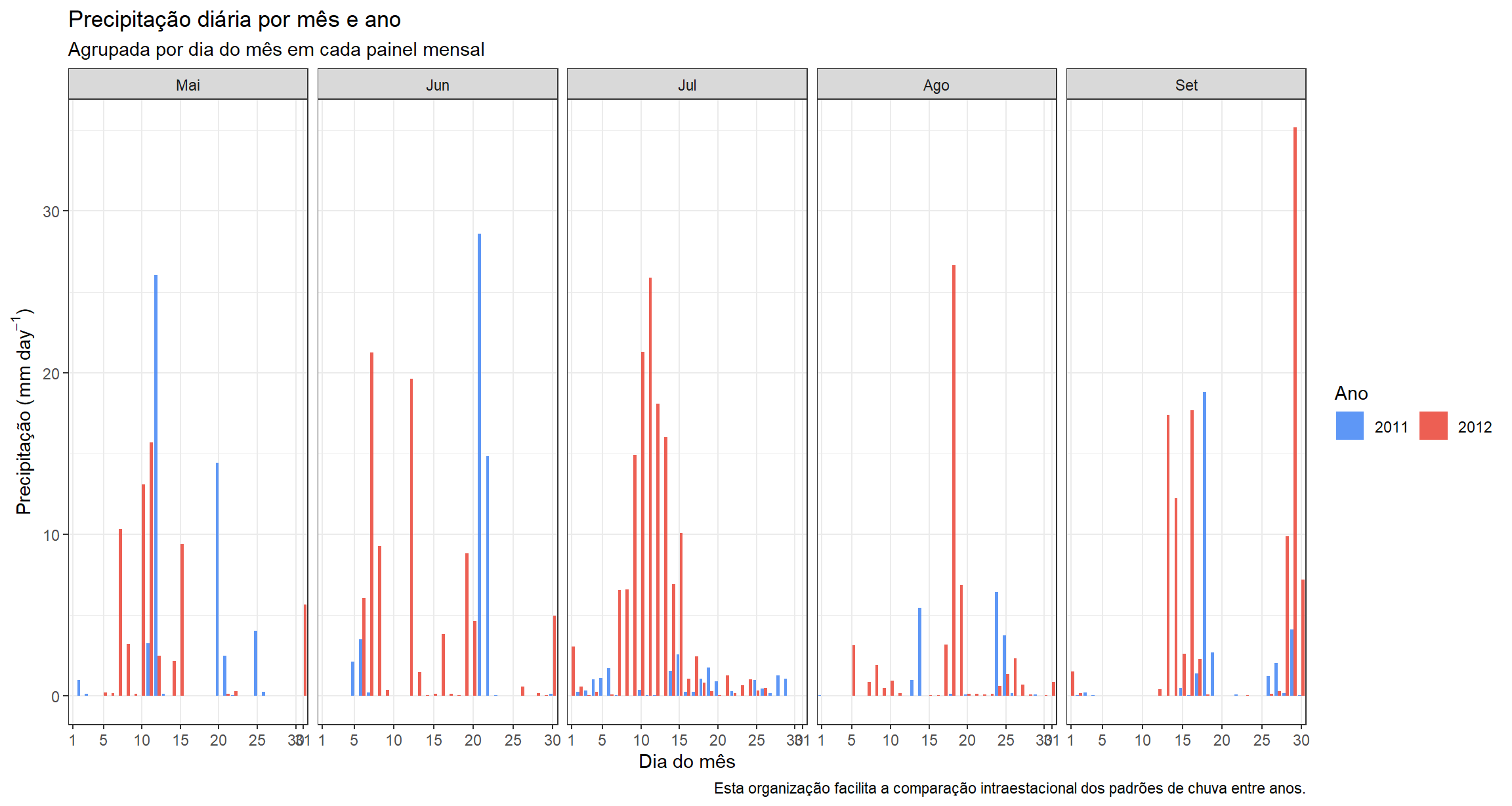Click the Precipitação y-axis title

pos(24,412)
